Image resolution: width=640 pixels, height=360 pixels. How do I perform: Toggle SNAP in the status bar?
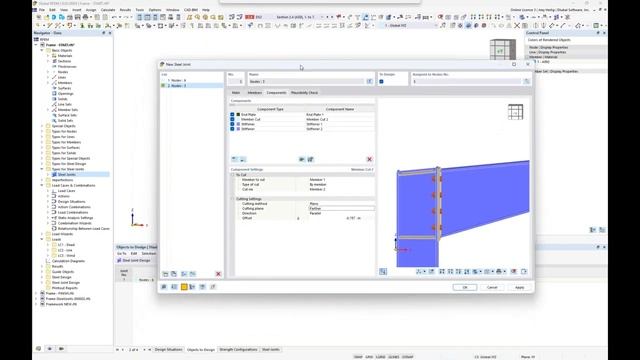coord(358,357)
